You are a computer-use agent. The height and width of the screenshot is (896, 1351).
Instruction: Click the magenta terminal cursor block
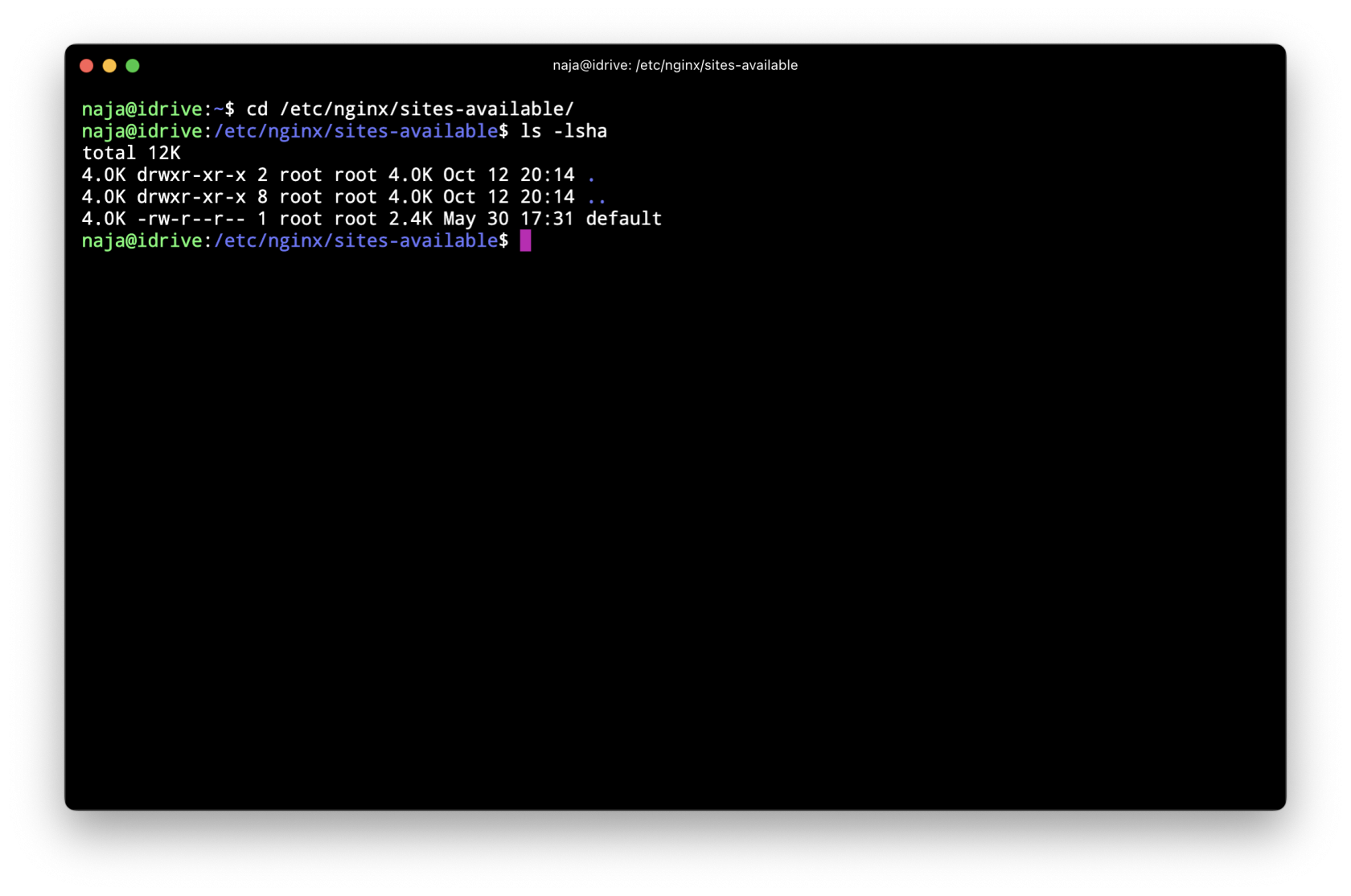click(x=525, y=240)
